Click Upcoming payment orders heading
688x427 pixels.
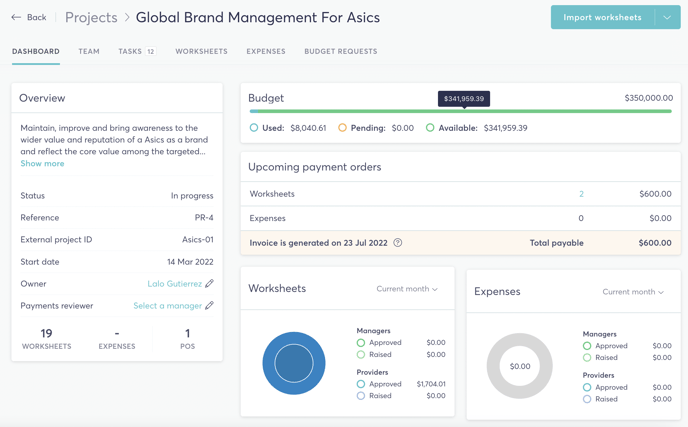(x=315, y=167)
